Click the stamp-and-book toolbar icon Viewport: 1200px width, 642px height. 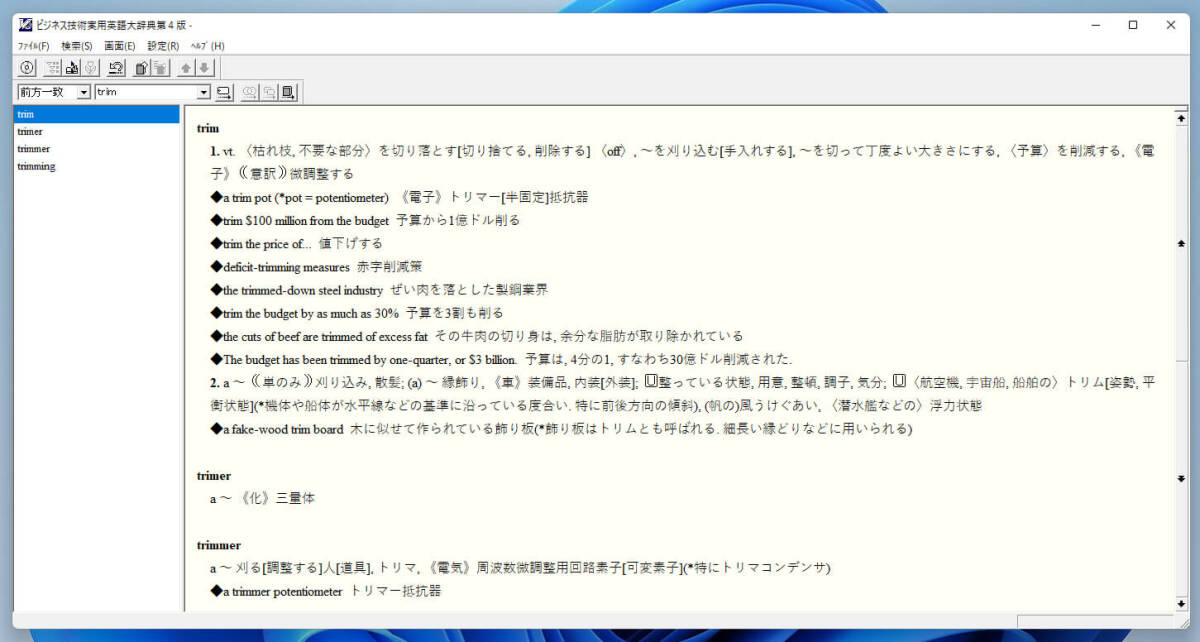coord(71,68)
